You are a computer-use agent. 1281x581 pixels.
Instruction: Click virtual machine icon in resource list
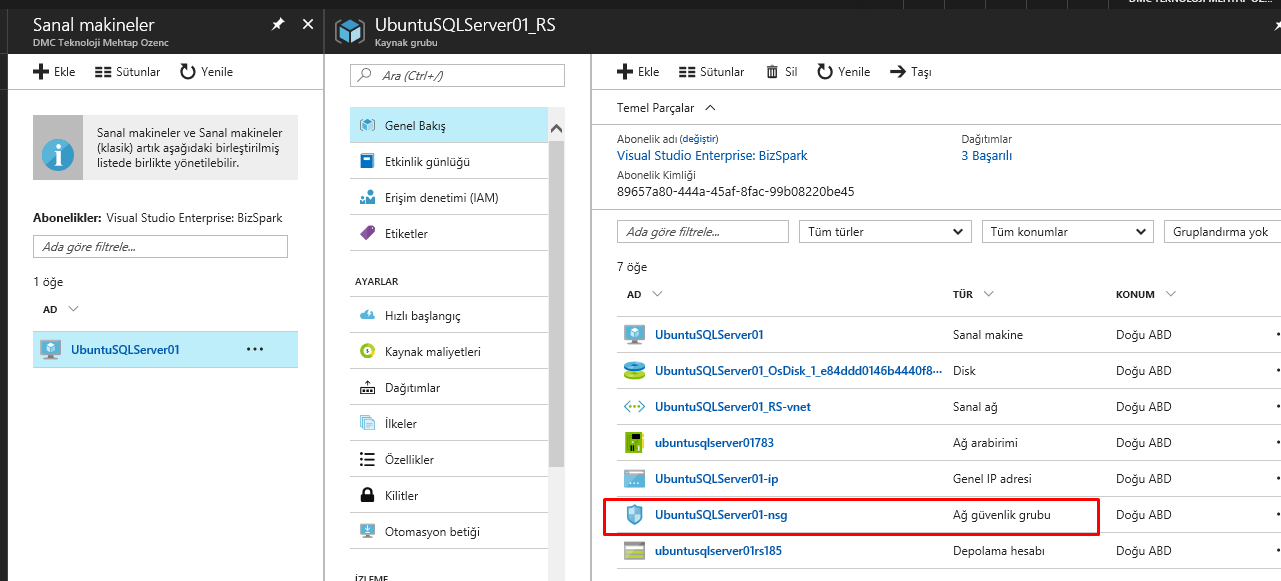[634, 335]
